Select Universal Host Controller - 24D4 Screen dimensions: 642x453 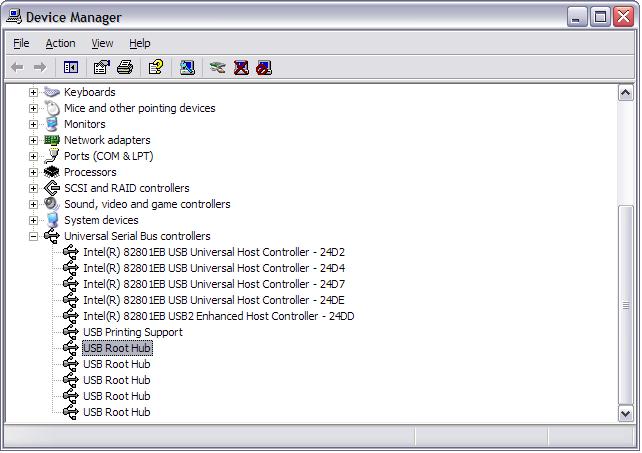tap(214, 268)
